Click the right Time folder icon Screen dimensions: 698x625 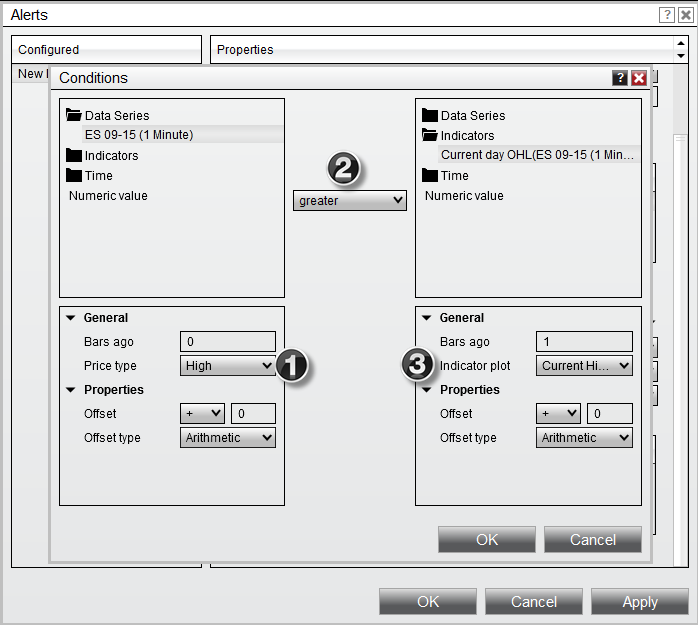(430, 176)
